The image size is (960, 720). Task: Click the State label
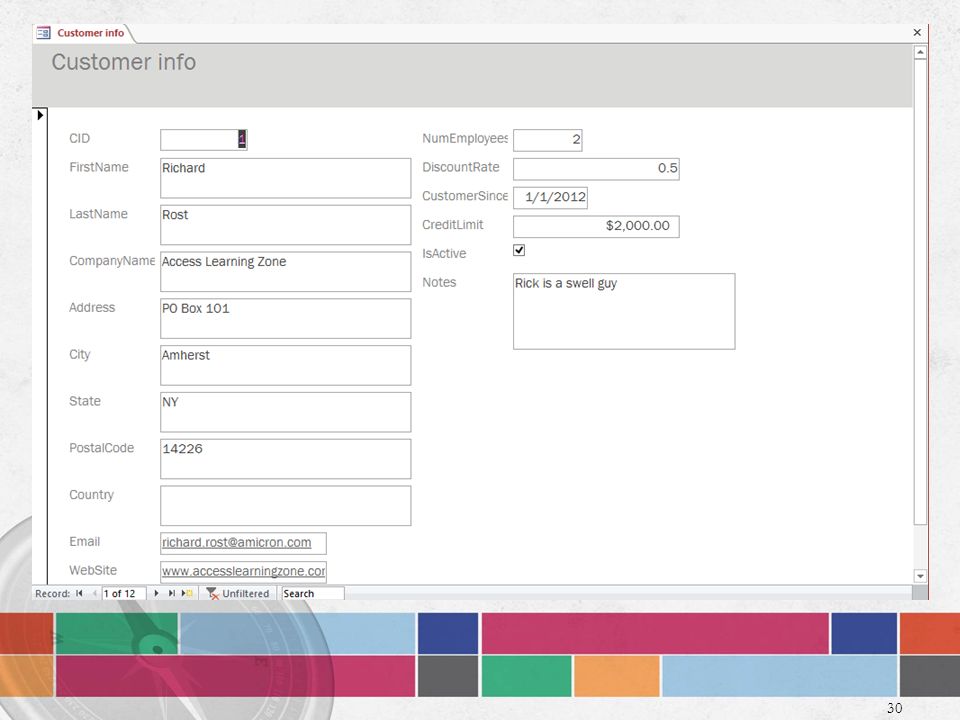pos(84,401)
